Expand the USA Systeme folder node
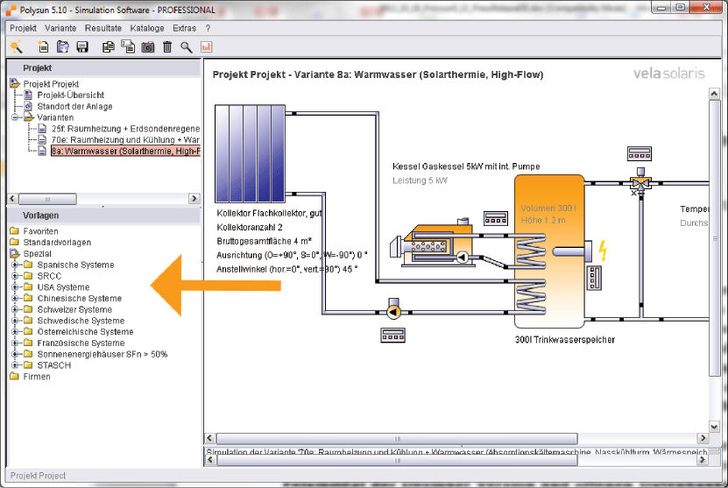The image size is (728, 488). pos(15,287)
